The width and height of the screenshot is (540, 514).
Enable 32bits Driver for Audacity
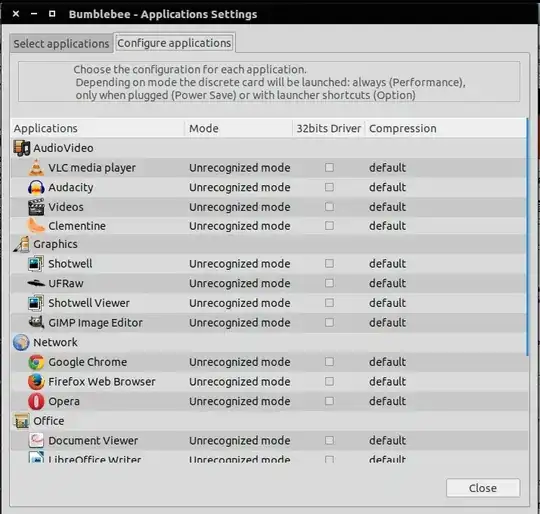(x=329, y=187)
